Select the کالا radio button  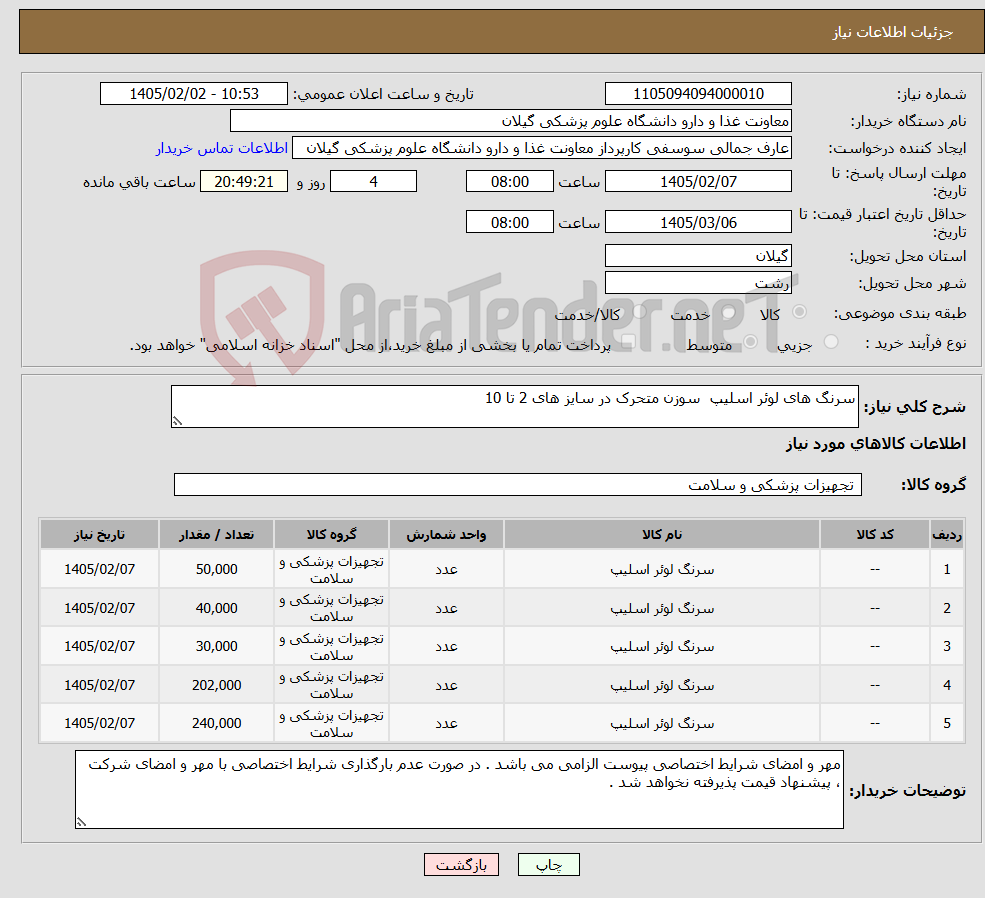tap(800, 311)
